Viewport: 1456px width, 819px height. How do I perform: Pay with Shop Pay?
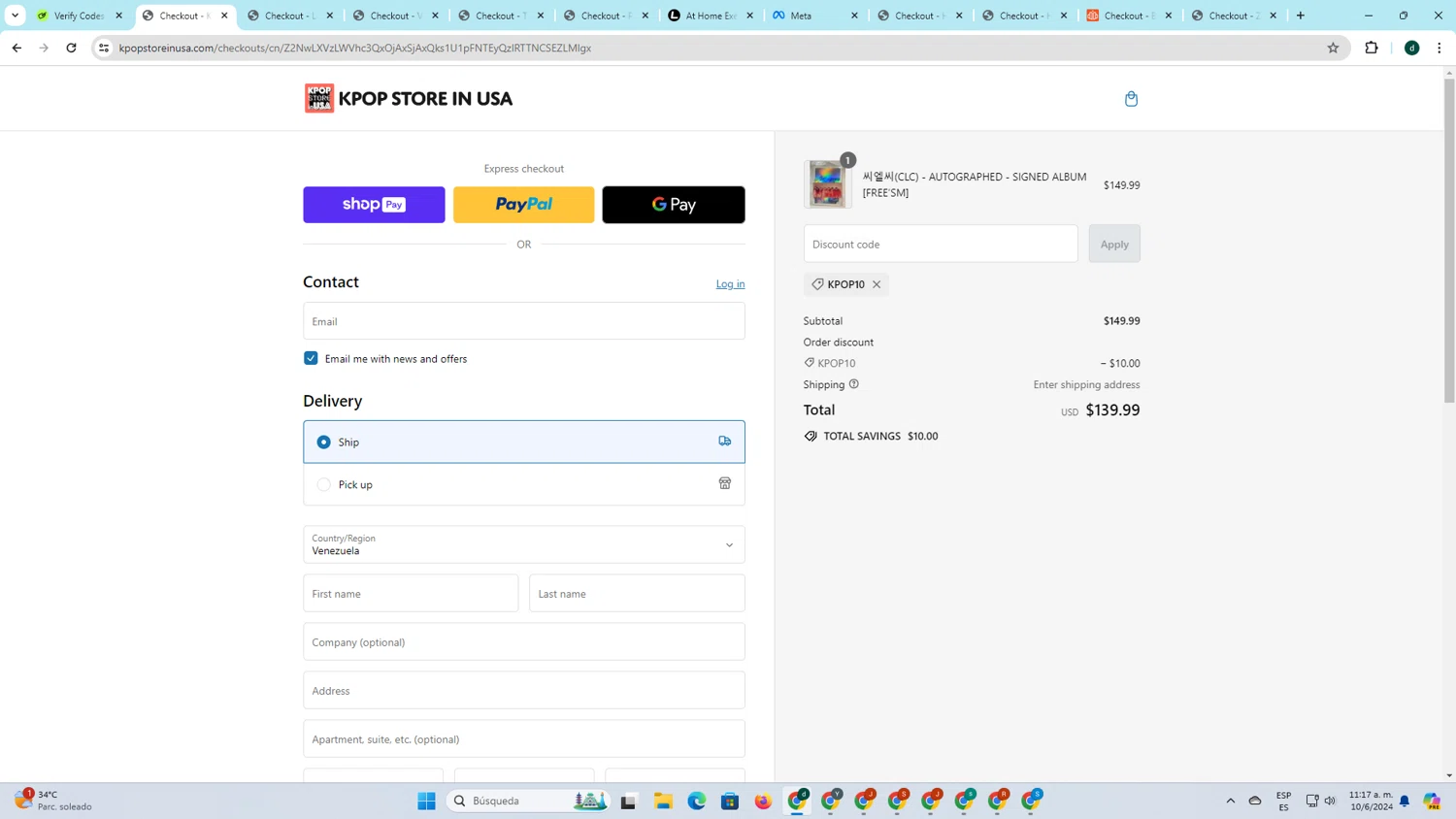374,205
